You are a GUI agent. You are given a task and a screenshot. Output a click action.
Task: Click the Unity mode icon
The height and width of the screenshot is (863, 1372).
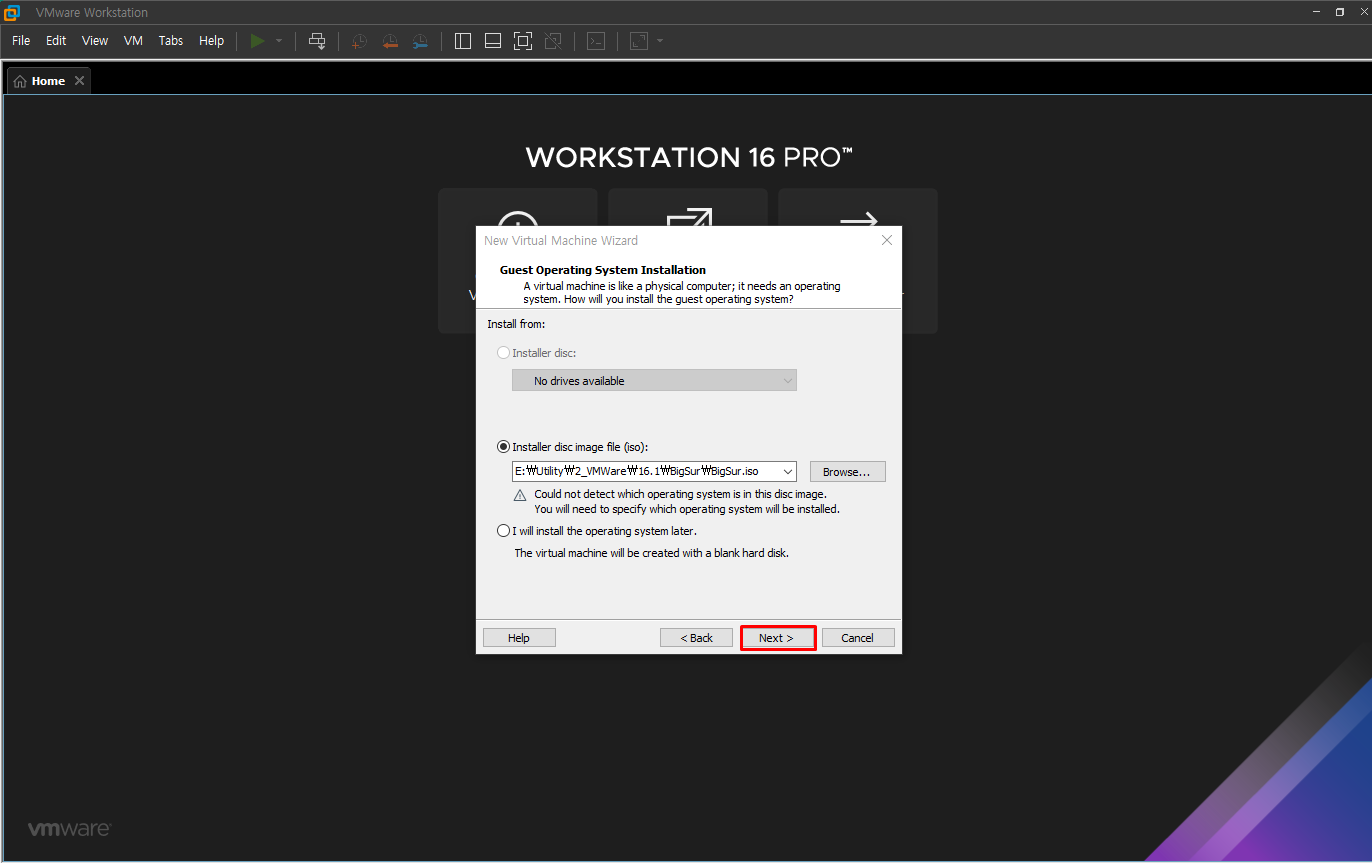tap(552, 41)
